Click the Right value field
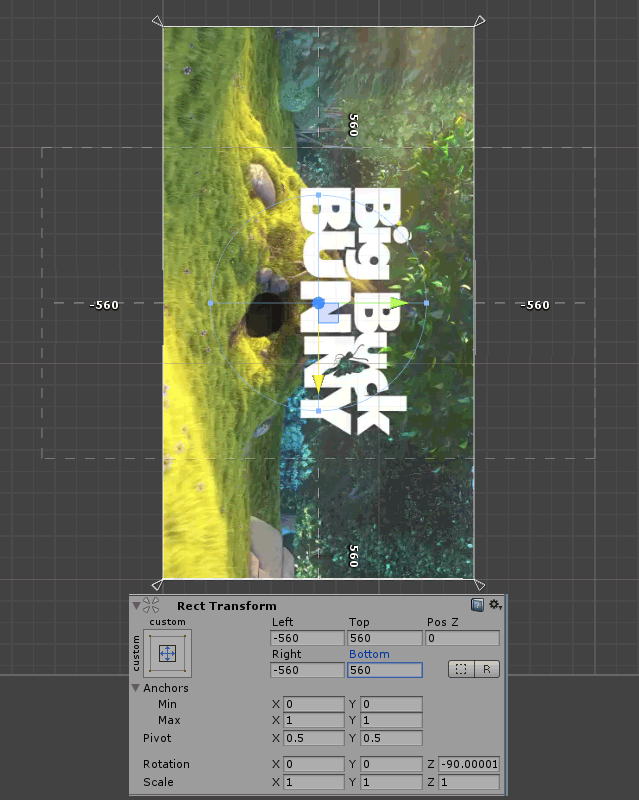Viewport: 639px width, 800px height. pyautogui.click(x=307, y=670)
